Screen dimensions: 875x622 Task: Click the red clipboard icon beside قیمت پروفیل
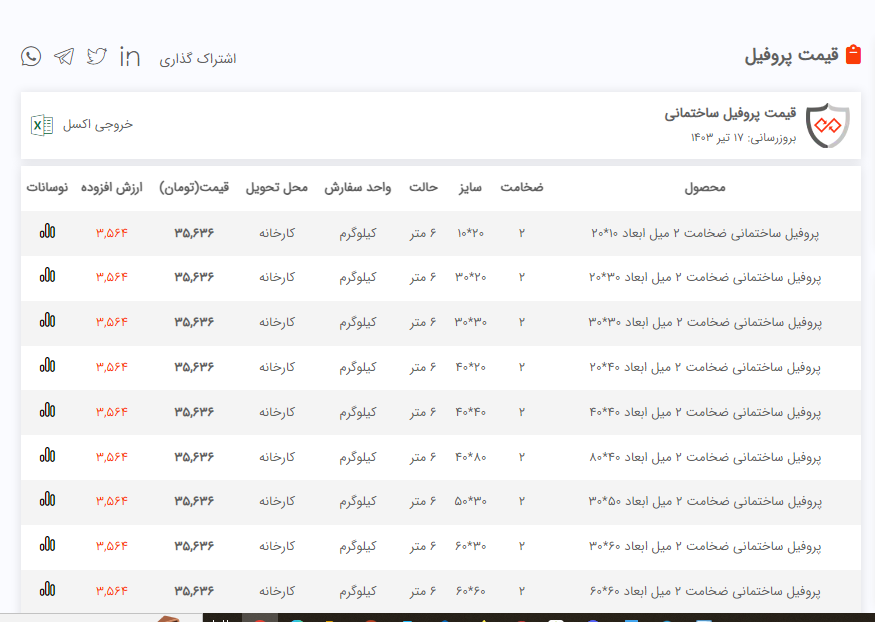click(x=853, y=55)
